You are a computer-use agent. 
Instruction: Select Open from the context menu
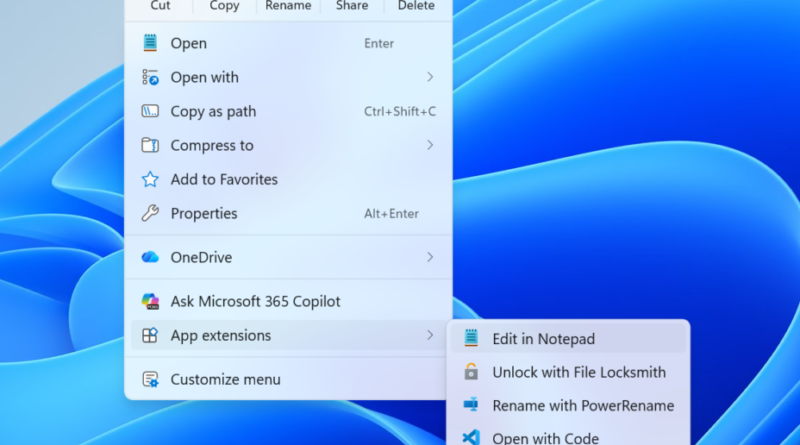(288, 43)
